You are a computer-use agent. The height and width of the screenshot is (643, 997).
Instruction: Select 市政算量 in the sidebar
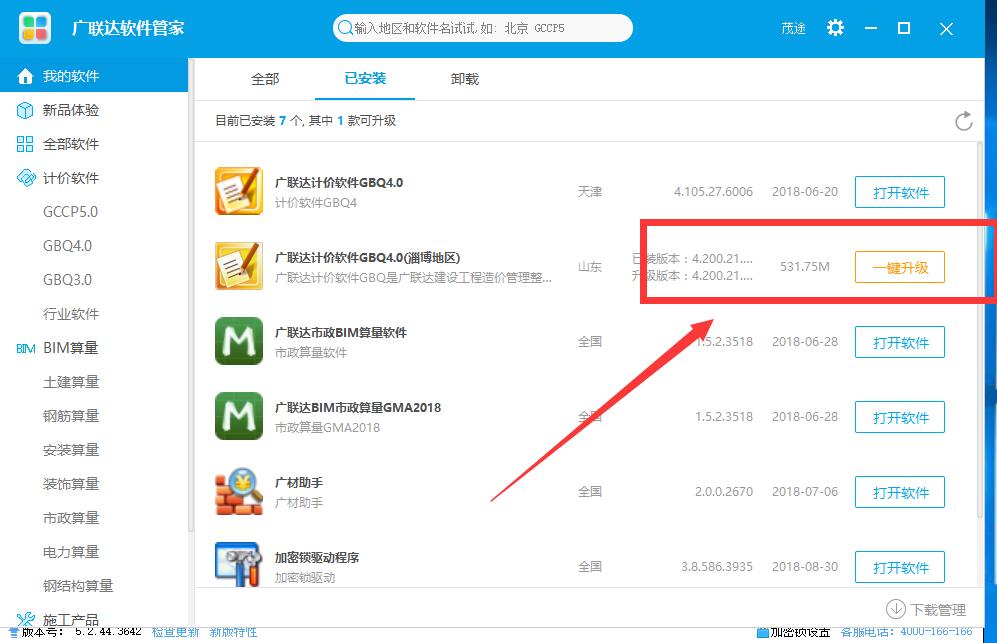71,518
